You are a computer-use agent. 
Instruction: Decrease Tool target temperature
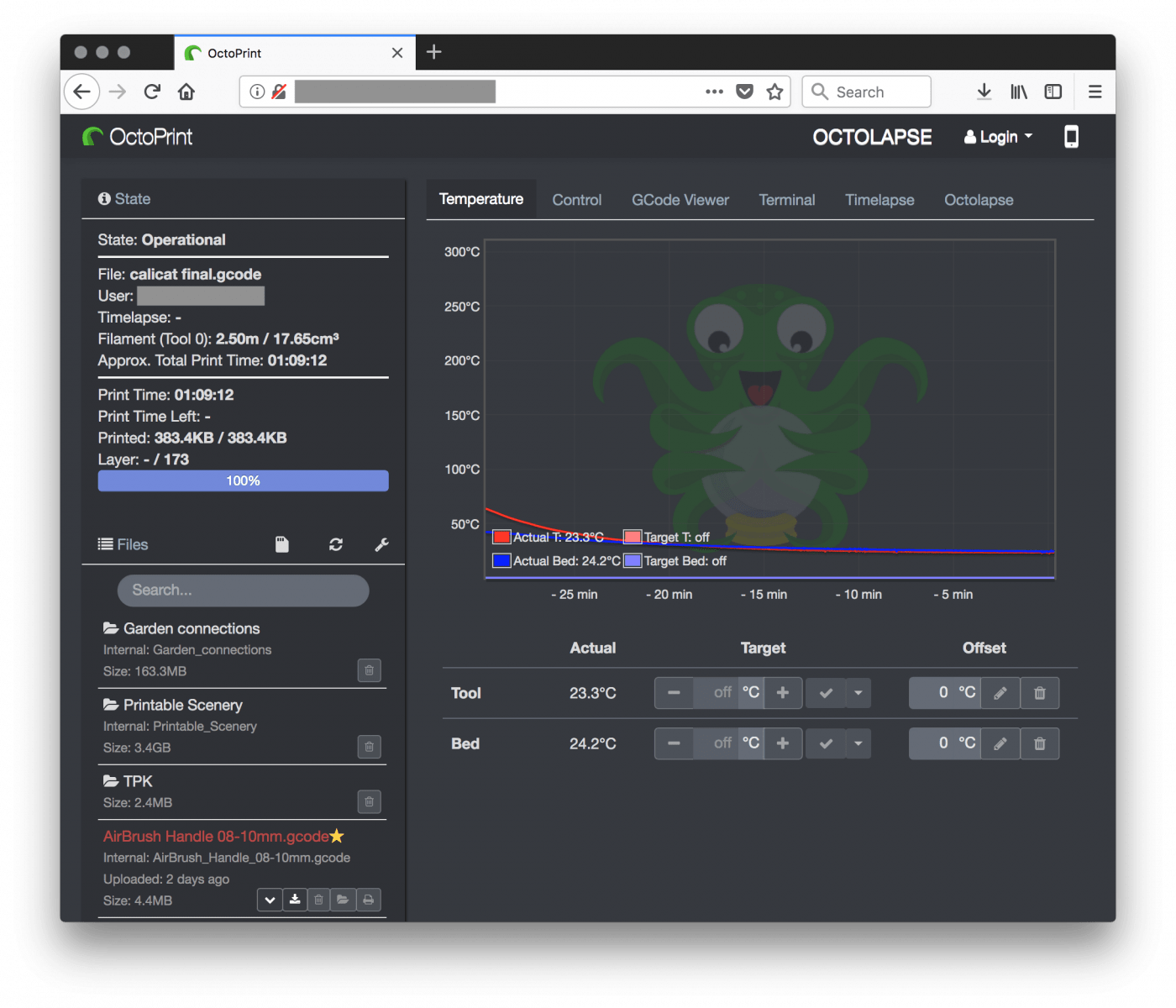coord(674,693)
